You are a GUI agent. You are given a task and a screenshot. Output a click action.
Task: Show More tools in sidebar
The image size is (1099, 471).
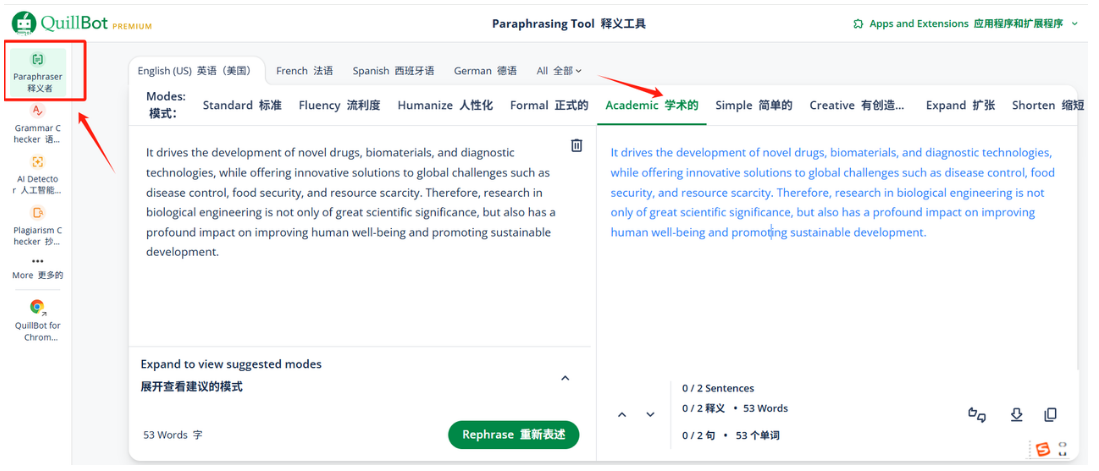click(38, 268)
